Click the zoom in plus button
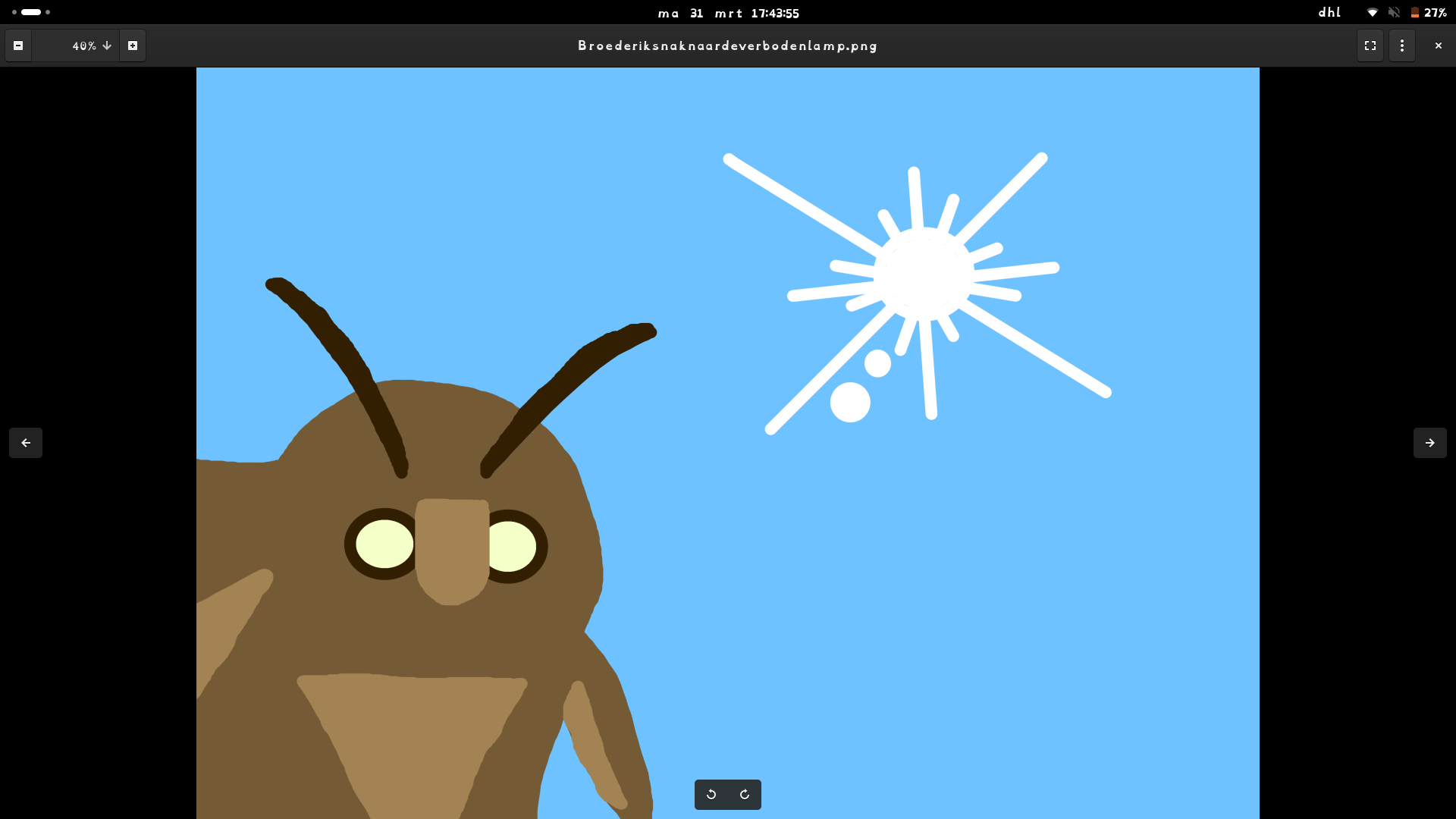Screen dimensions: 1456x819 click(133, 45)
